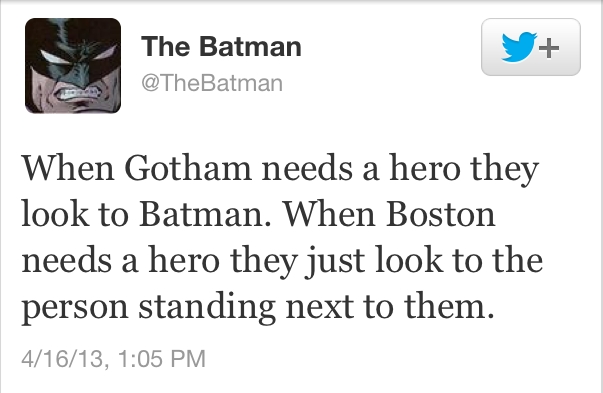The width and height of the screenshot is (603, 393).
Task: Click the 4/16/13 date in timestamp
Action: [x=63, y=358]
